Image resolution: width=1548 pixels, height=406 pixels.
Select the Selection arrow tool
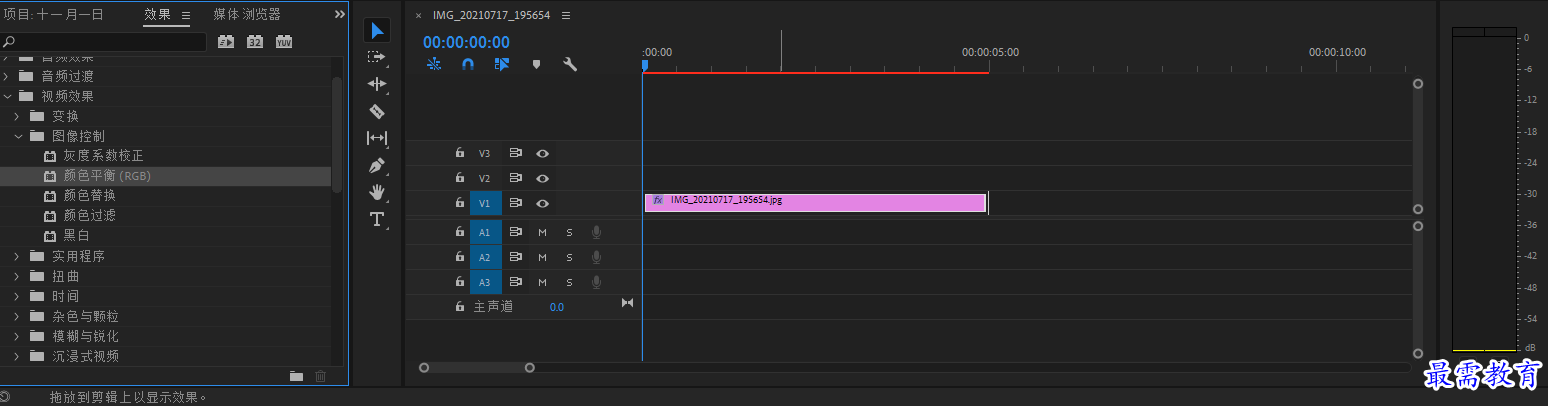point(377,30)
